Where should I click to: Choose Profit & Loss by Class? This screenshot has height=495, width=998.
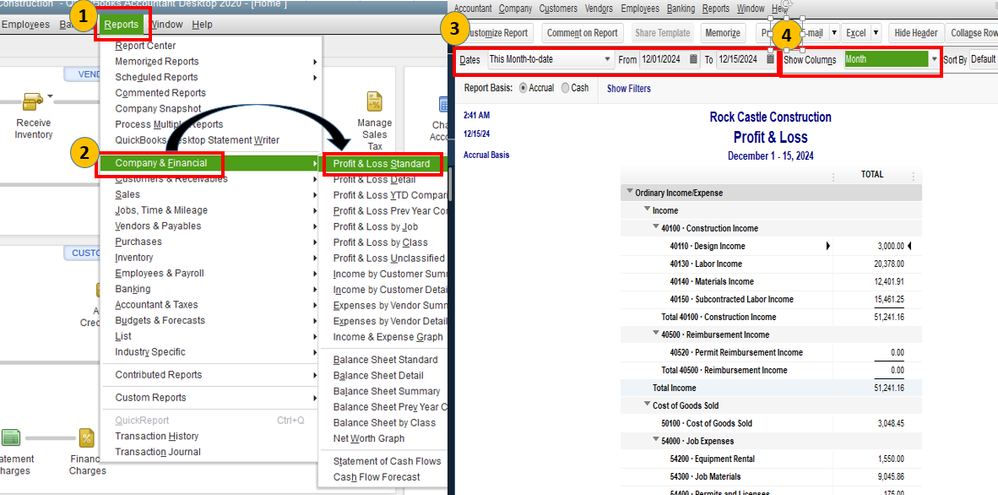coord(381,242)
